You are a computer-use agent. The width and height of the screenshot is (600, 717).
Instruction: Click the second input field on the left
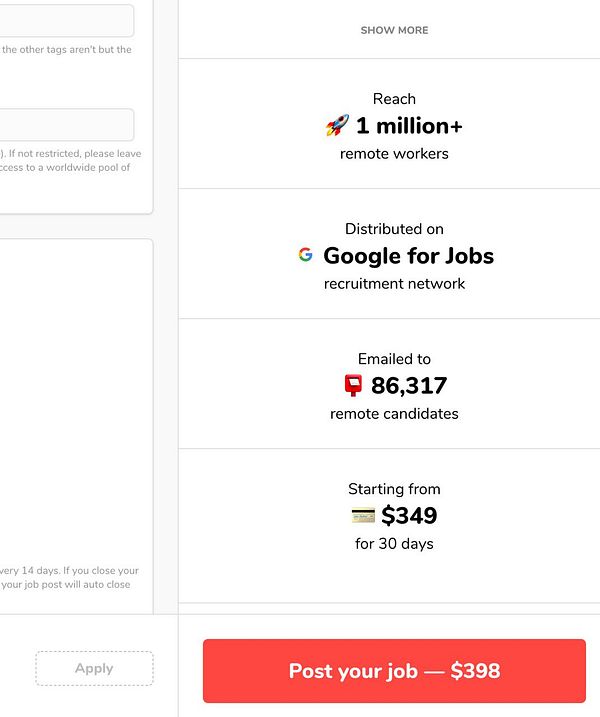click(x=66, y=125)
